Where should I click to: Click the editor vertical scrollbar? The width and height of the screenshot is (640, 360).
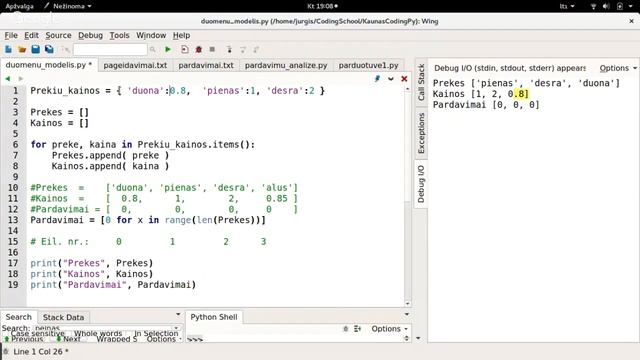pyautogui.click(x=407, y=196)
